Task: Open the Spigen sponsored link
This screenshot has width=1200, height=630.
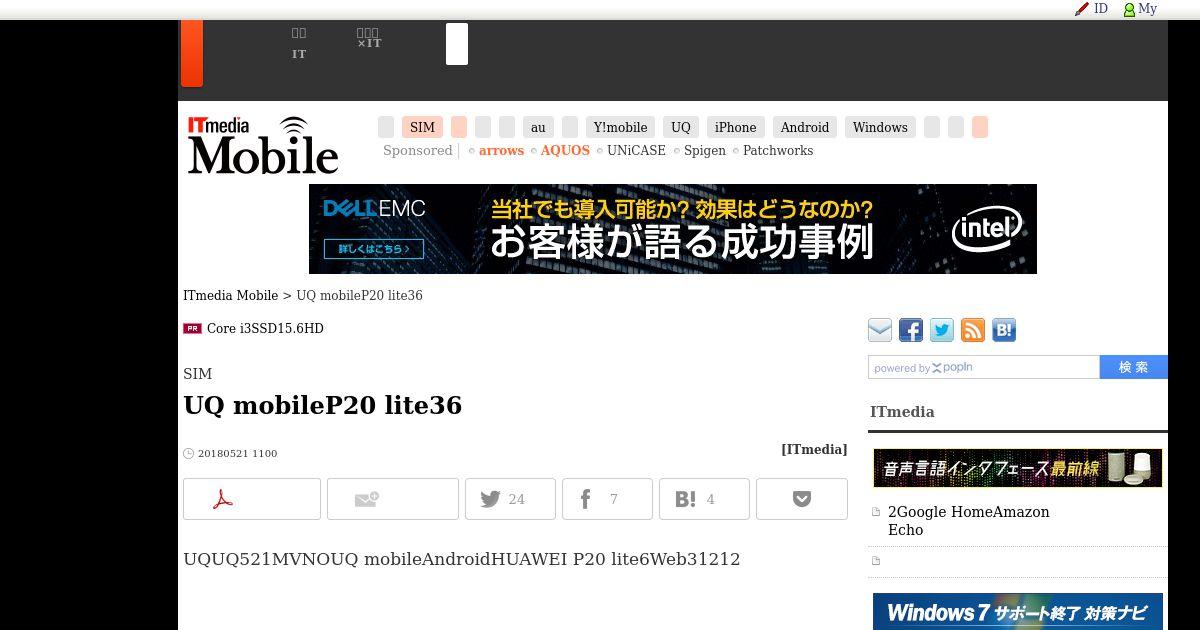Action: (705, 151)
